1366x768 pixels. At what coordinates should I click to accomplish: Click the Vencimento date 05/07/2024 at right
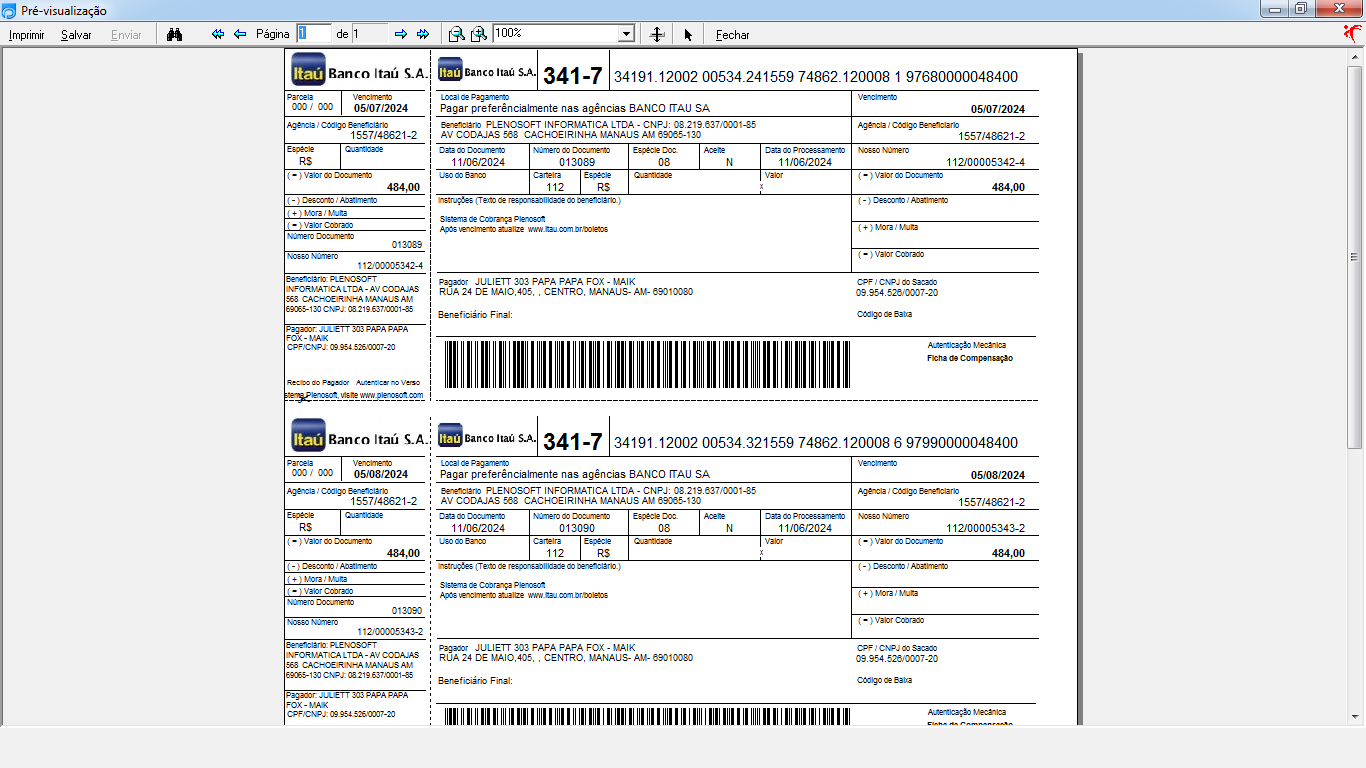coord(998,109)
